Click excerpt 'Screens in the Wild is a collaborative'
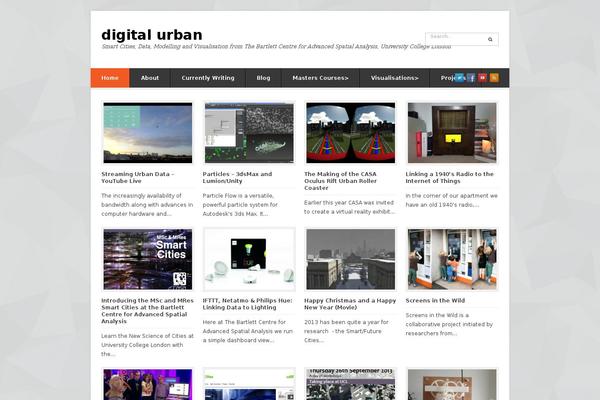The height and width of the screenshot is (400, 600). pos(449,324)
